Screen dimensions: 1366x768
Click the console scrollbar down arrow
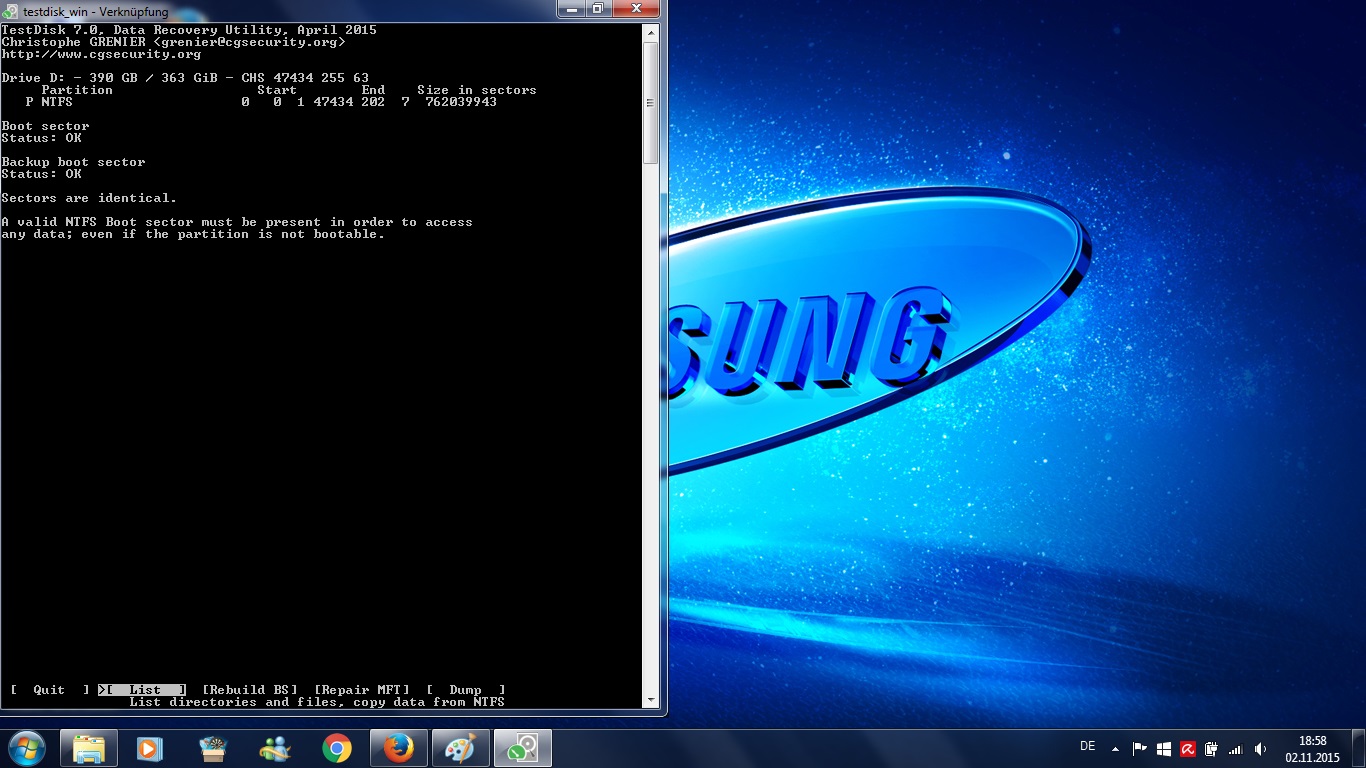650,700
